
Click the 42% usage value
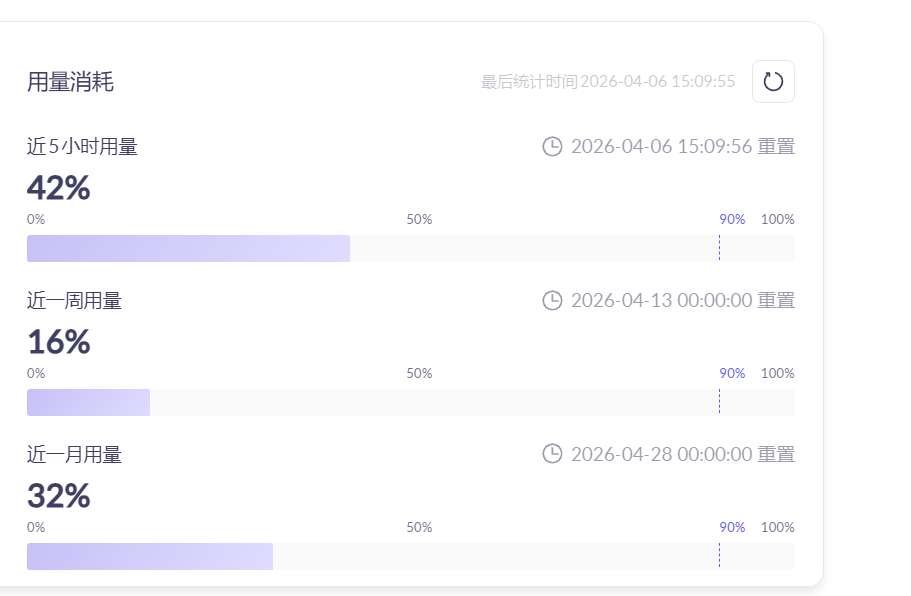pyautogui.click(x=58, y=188)
